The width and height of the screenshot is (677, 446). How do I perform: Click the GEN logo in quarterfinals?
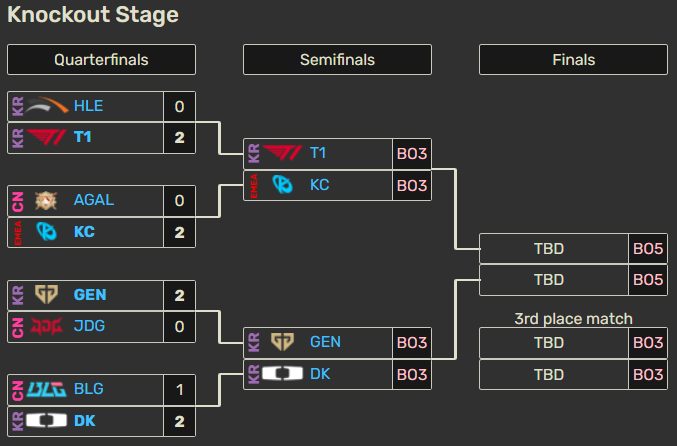coord(46,294)
